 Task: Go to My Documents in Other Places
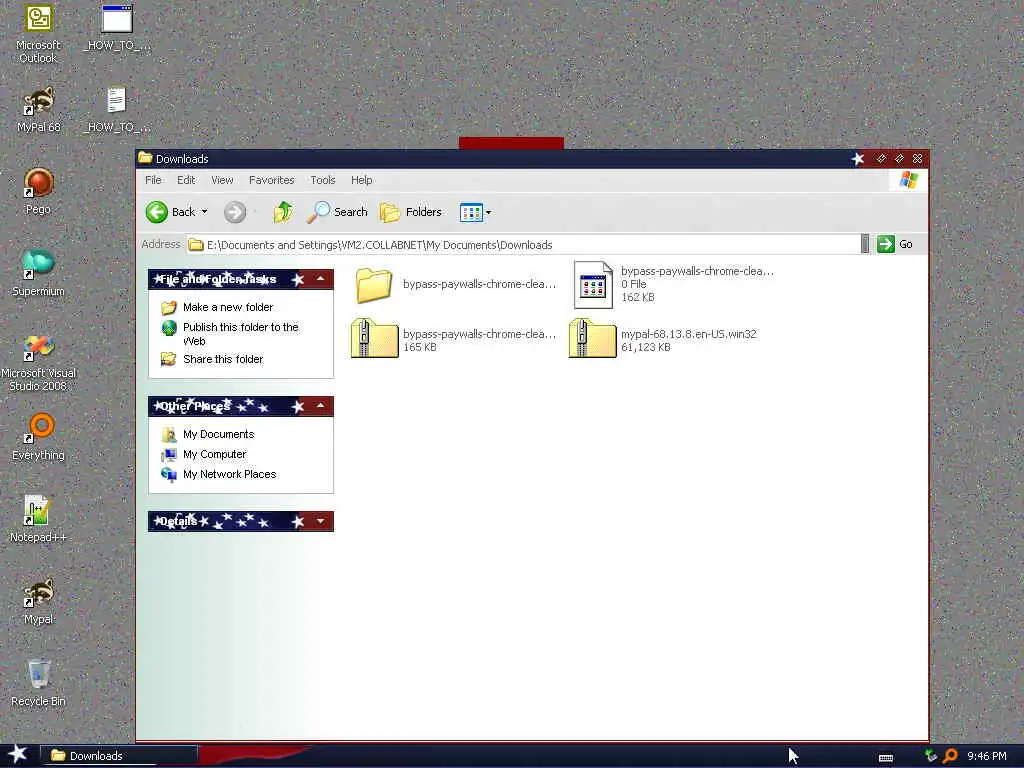coord(218,434)
